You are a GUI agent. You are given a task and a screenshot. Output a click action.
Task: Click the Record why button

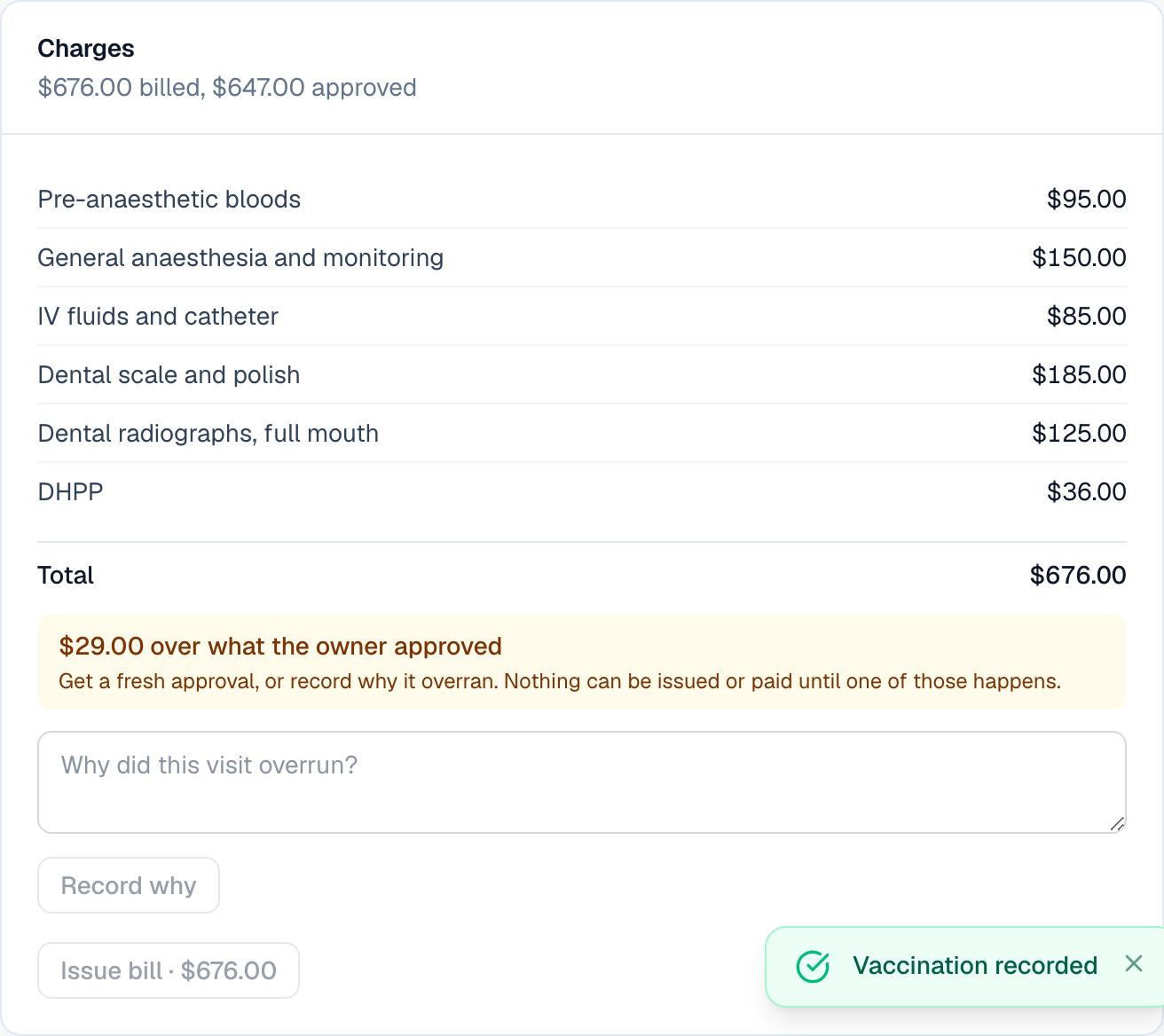coord(129,885)
